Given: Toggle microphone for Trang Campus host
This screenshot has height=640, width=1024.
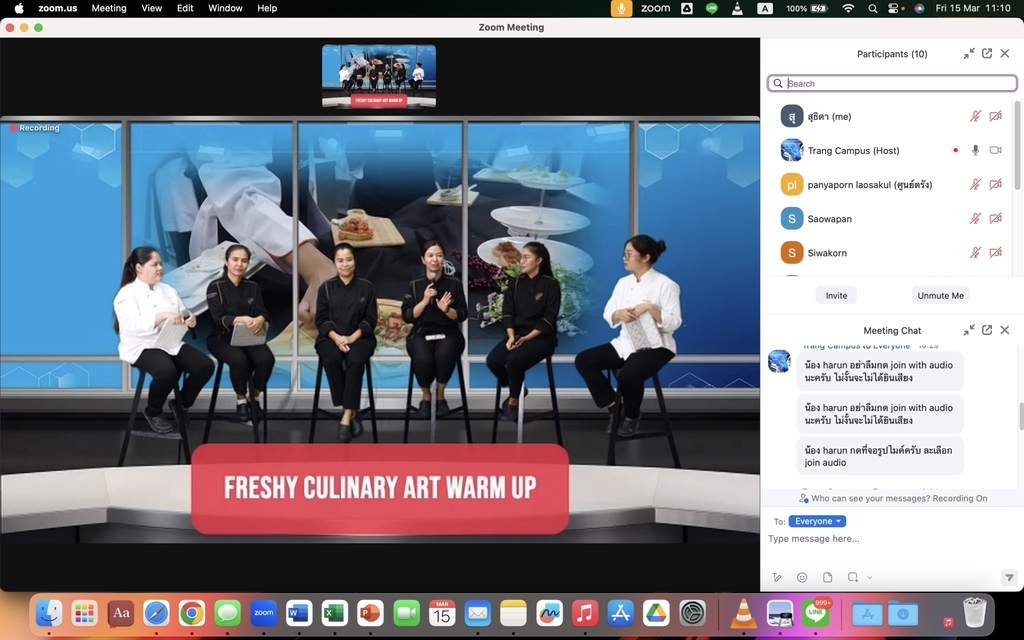Looking at the screenshot, I should pos(975,150).
